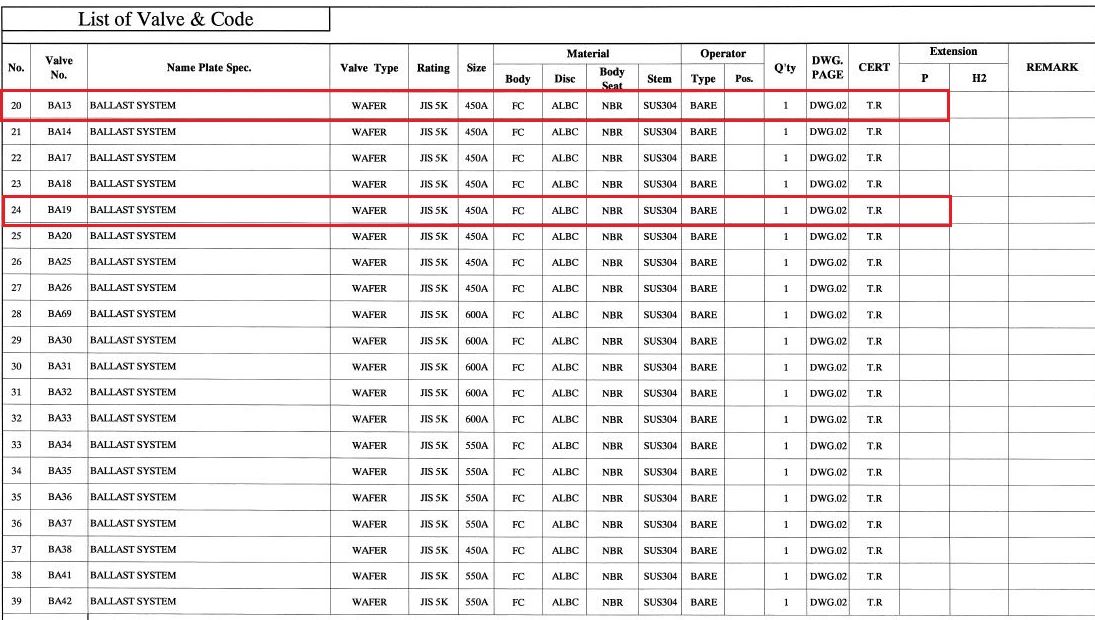The image size is (1095, 620).
Task: Select the 'Valve Type' column header
Action: (369, 68)
